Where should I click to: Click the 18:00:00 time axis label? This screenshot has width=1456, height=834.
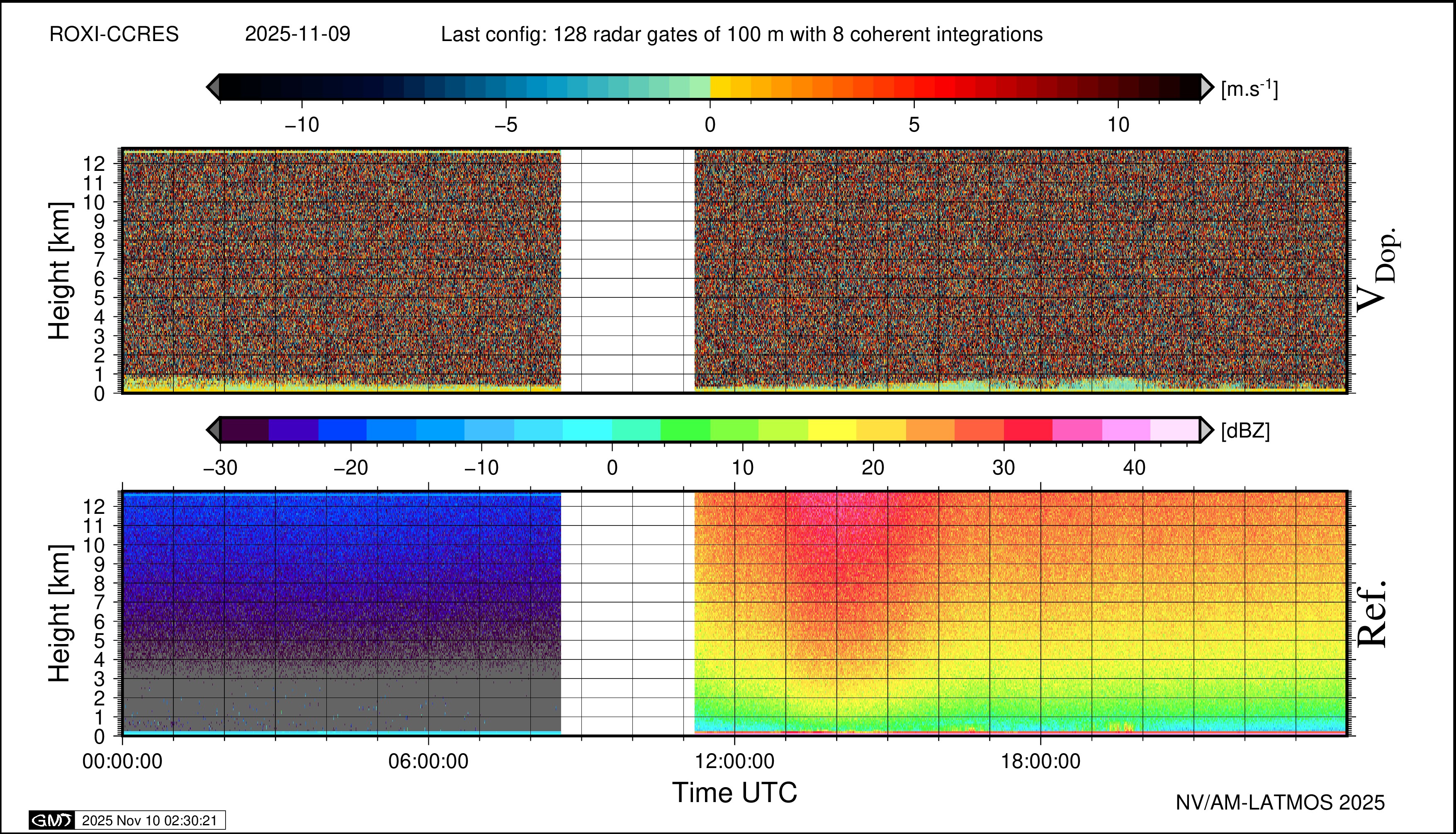pos(1040,762)
